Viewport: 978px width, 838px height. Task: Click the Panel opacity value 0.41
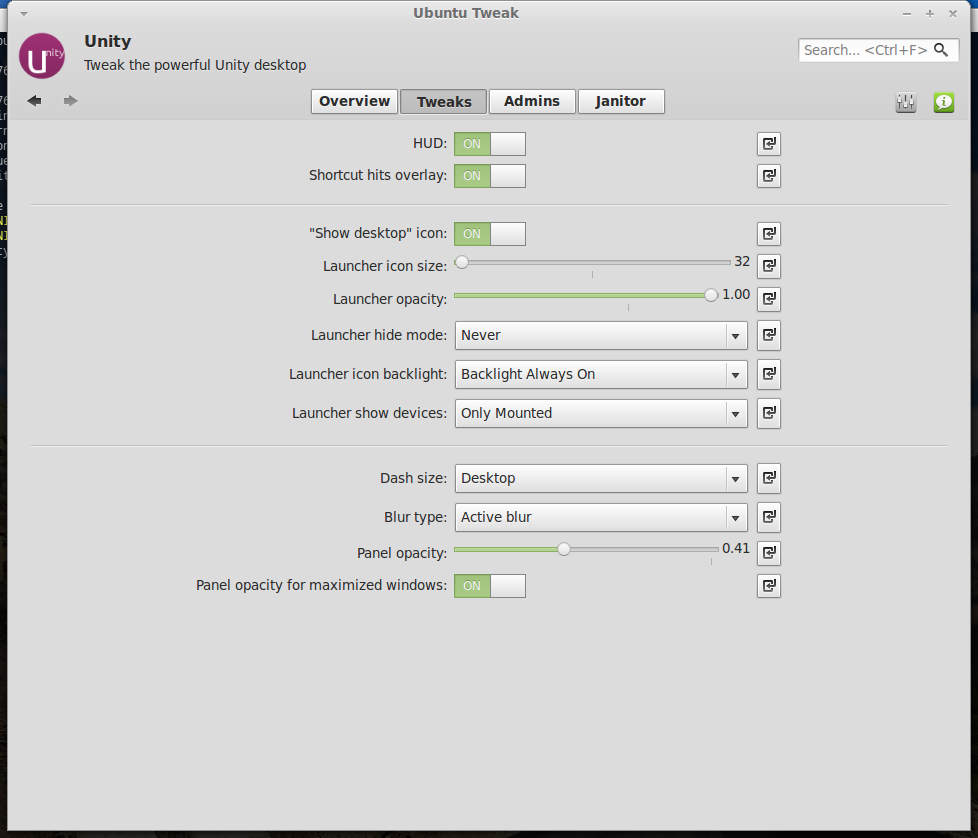point(736,548)
